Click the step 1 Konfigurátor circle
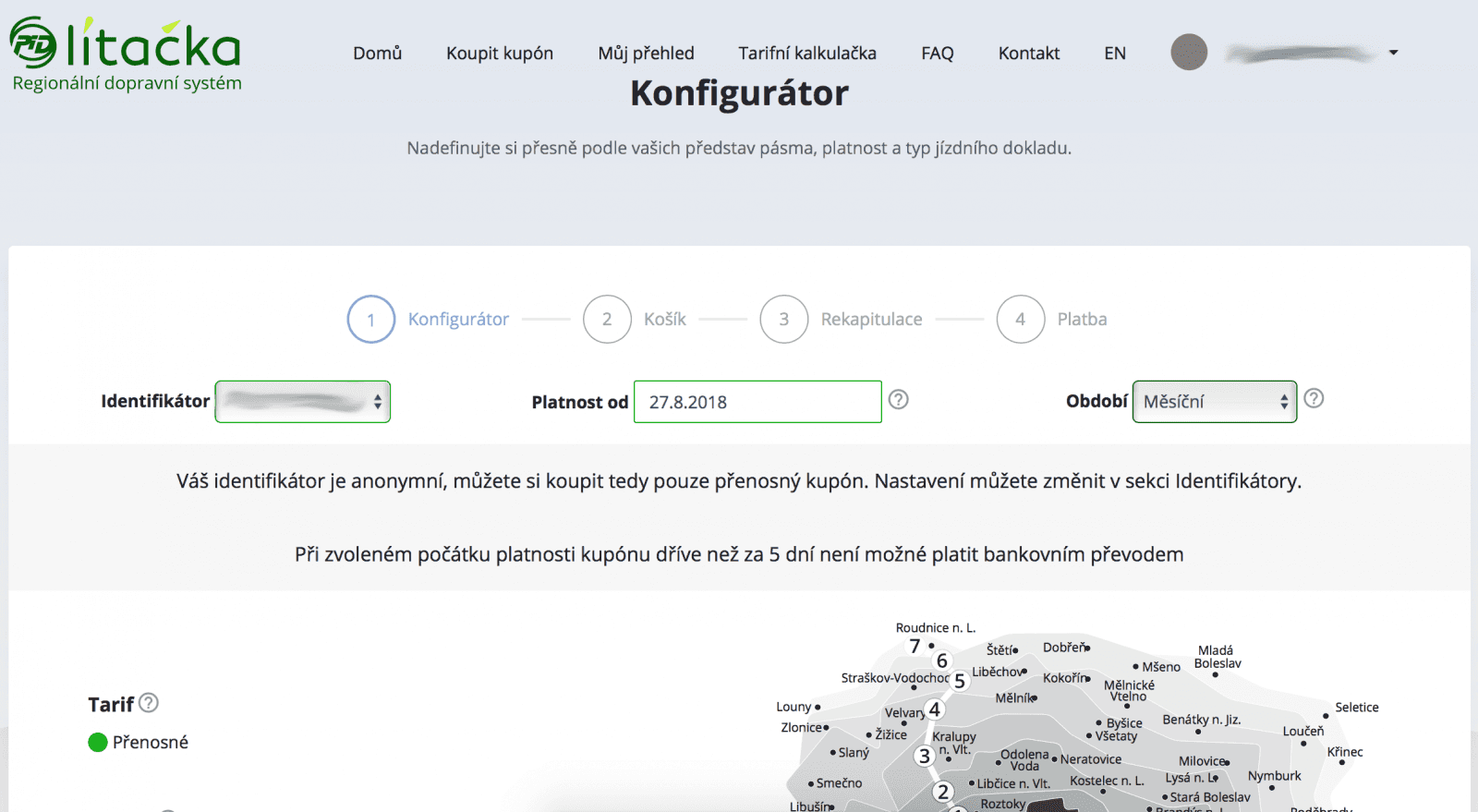 (370, 319)
